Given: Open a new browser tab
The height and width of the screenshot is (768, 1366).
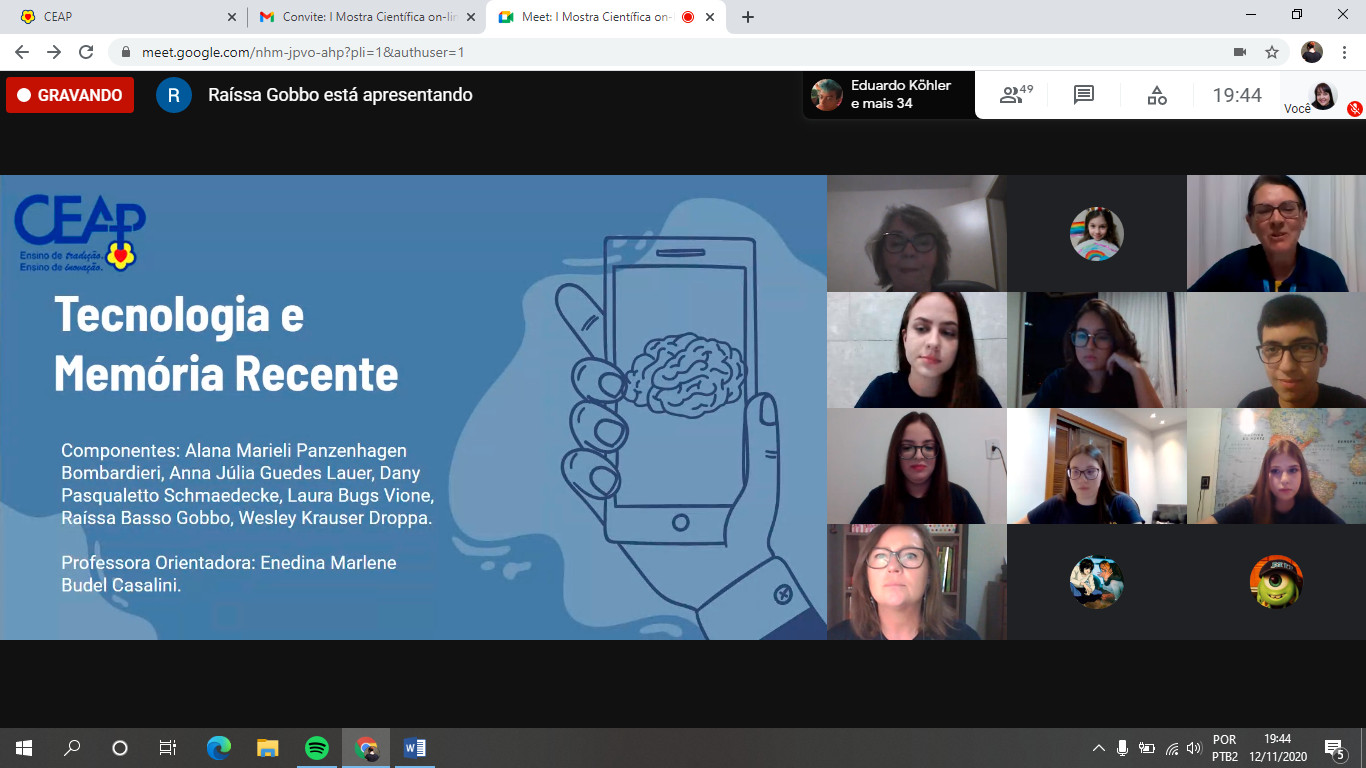Looking at the screenshot, I should tap(748, 17).
